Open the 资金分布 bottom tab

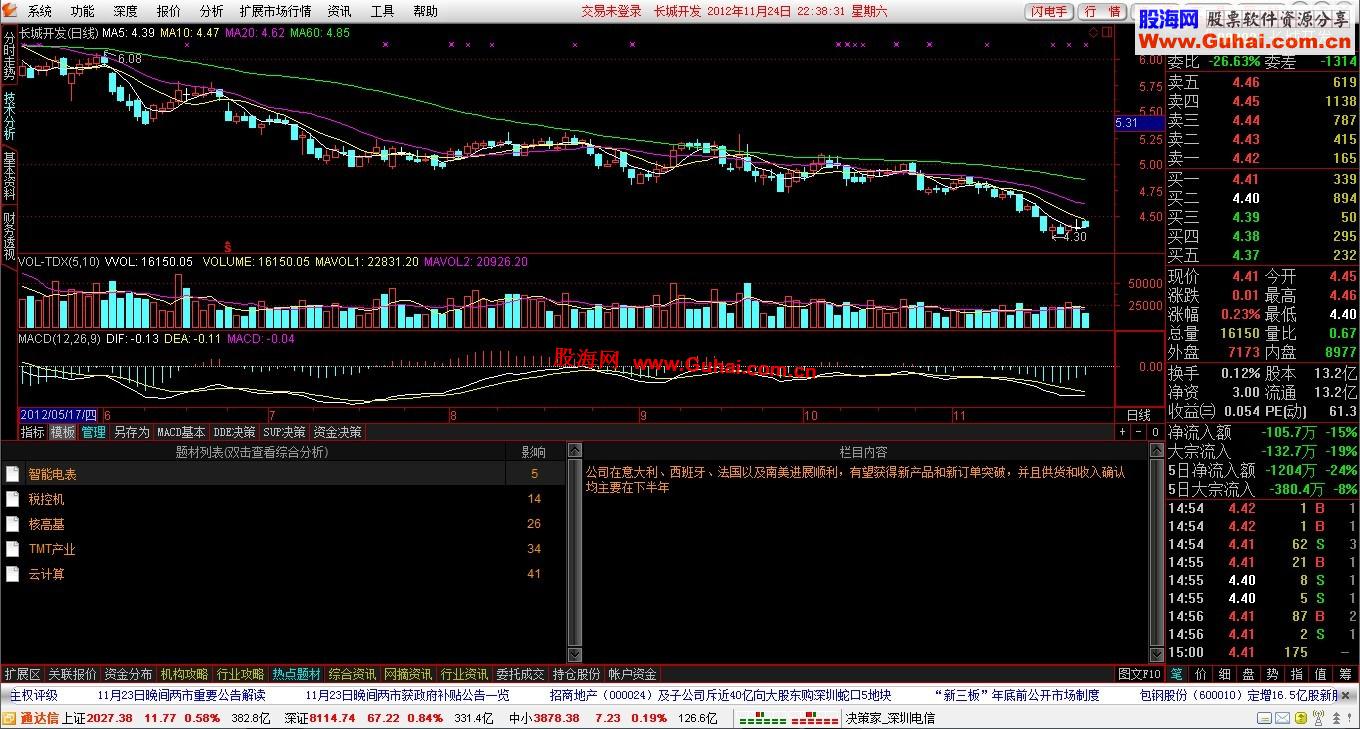pos(128,674)
